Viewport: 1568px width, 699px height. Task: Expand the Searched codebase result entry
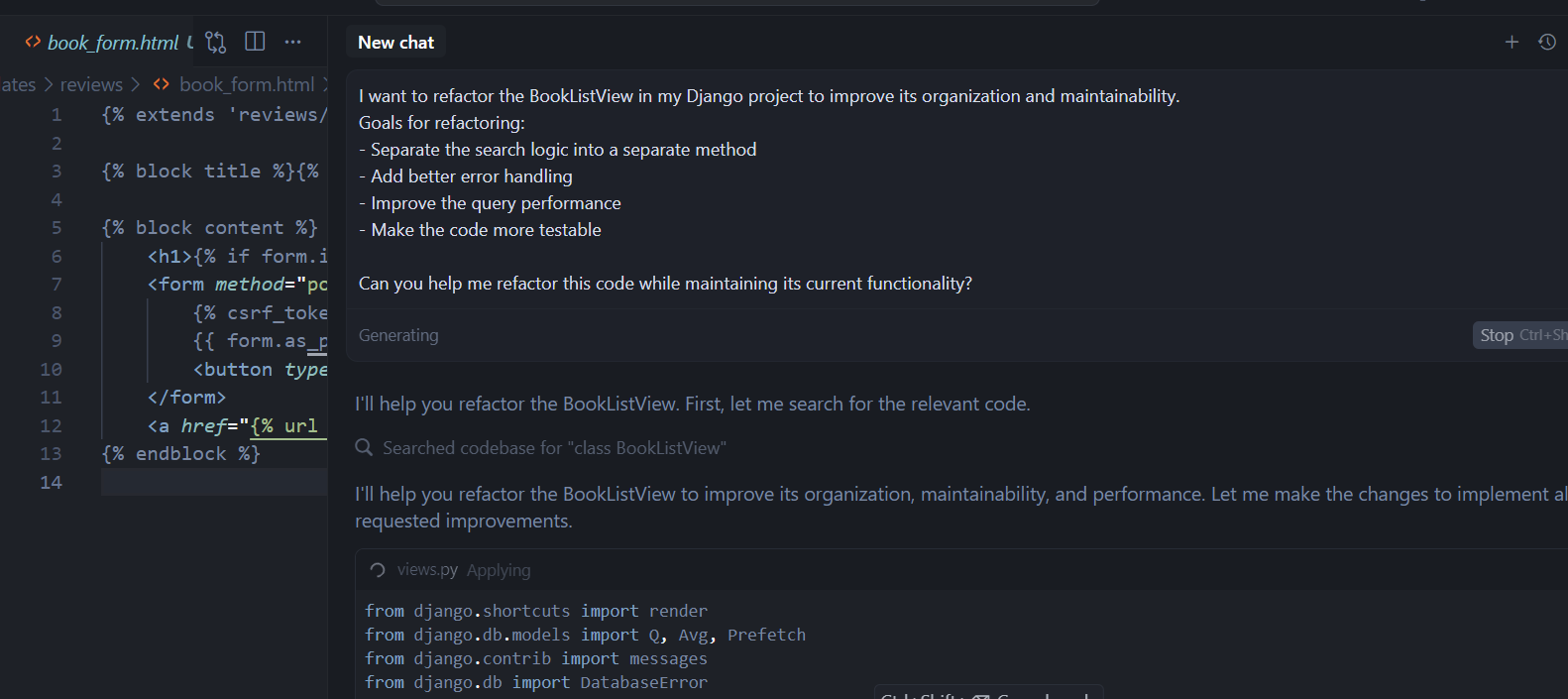coord(554,448)
